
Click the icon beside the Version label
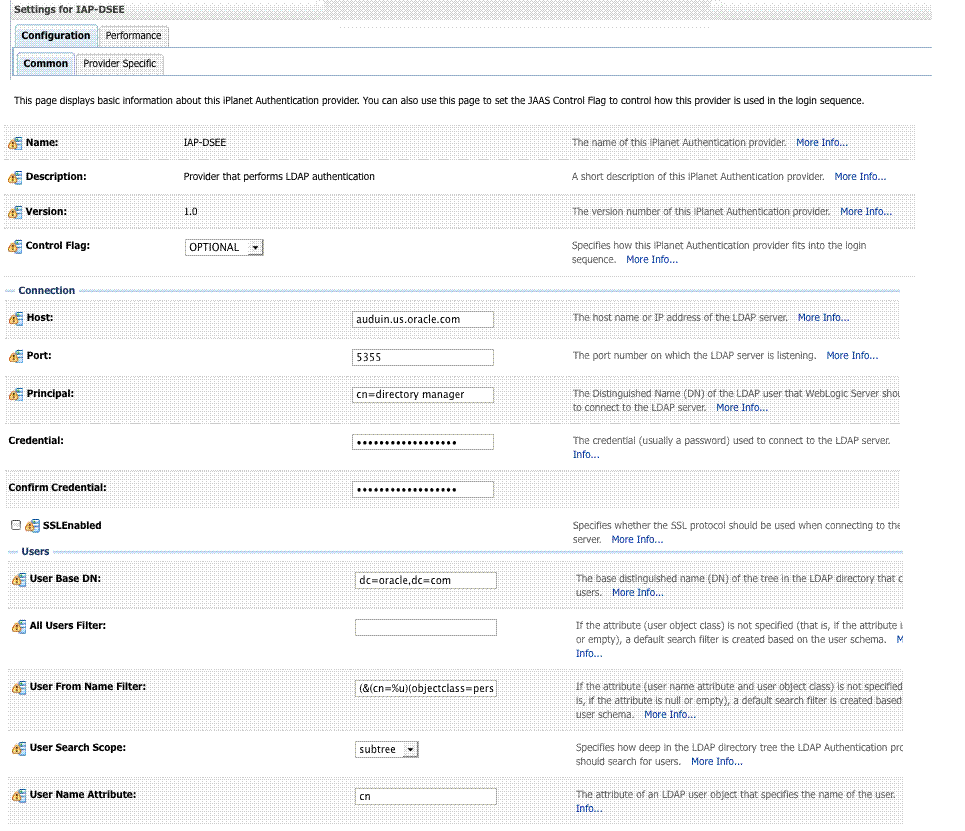click(x=18, y=211)
